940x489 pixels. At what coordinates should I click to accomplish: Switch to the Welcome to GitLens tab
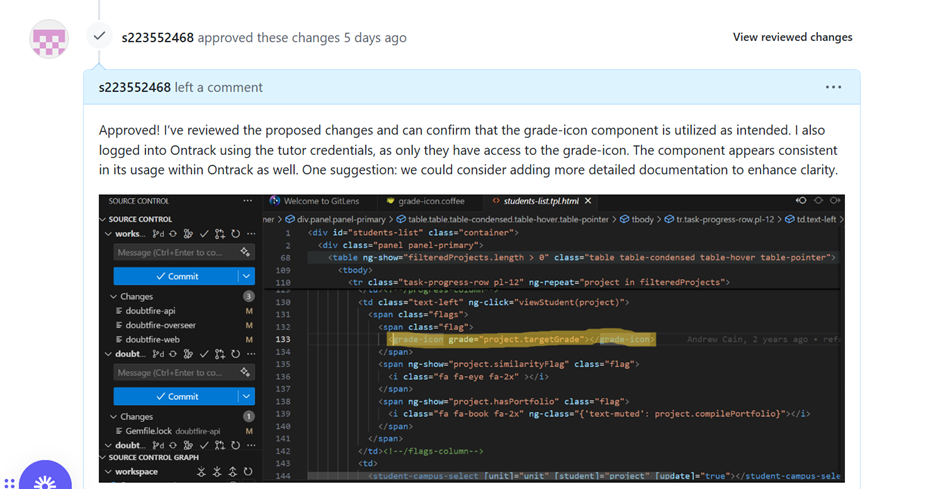pyautogui.click(x=321, y=201)
